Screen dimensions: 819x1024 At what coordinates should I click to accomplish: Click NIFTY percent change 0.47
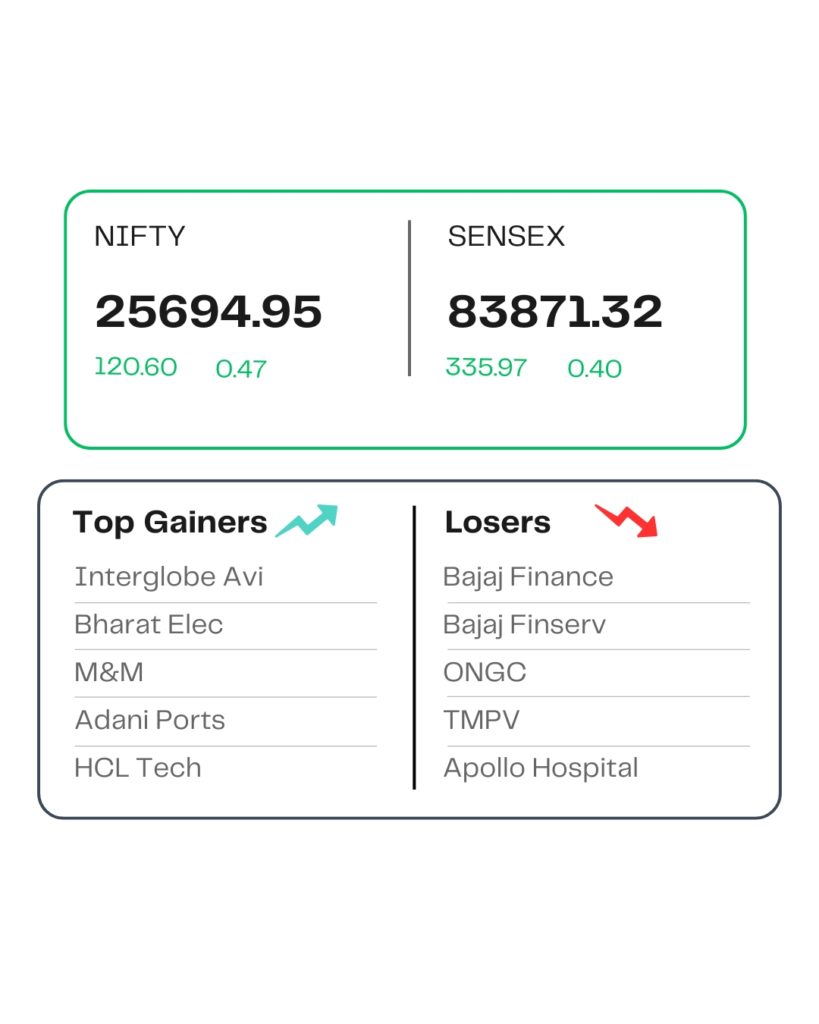click(241, 369)
